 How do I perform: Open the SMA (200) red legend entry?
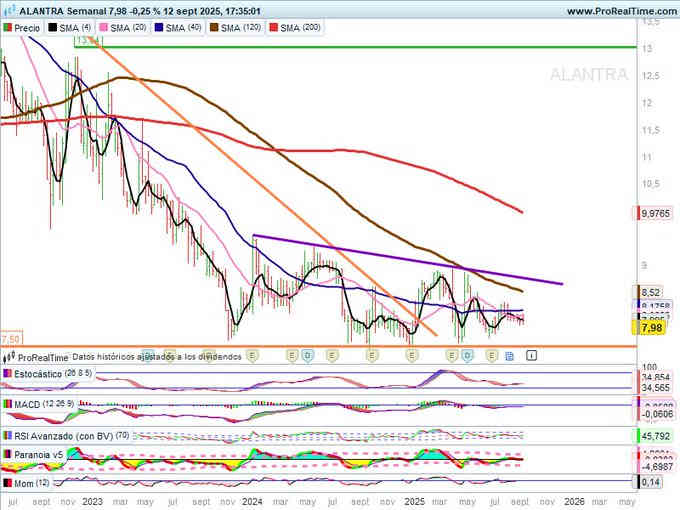[x=295, y=28]
